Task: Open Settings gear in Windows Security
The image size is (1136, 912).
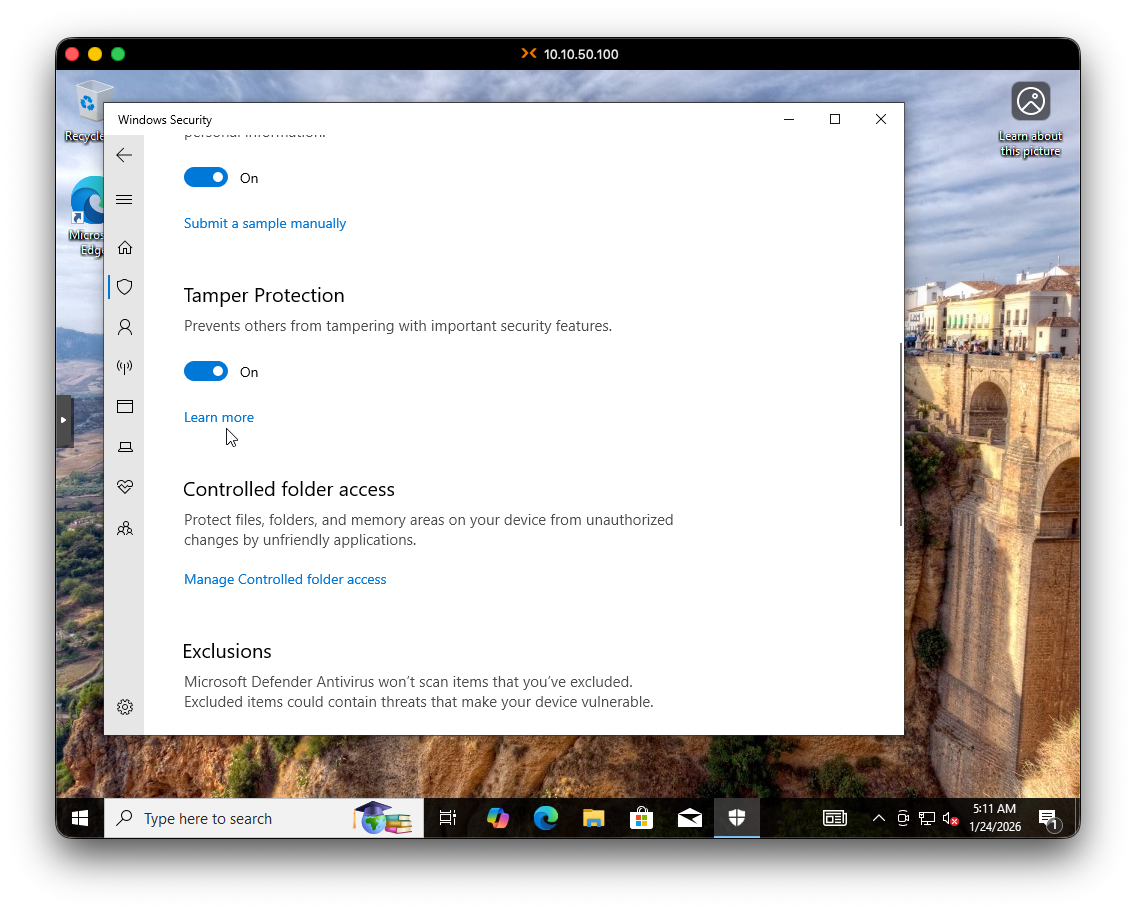Action: tap(124, 707)
